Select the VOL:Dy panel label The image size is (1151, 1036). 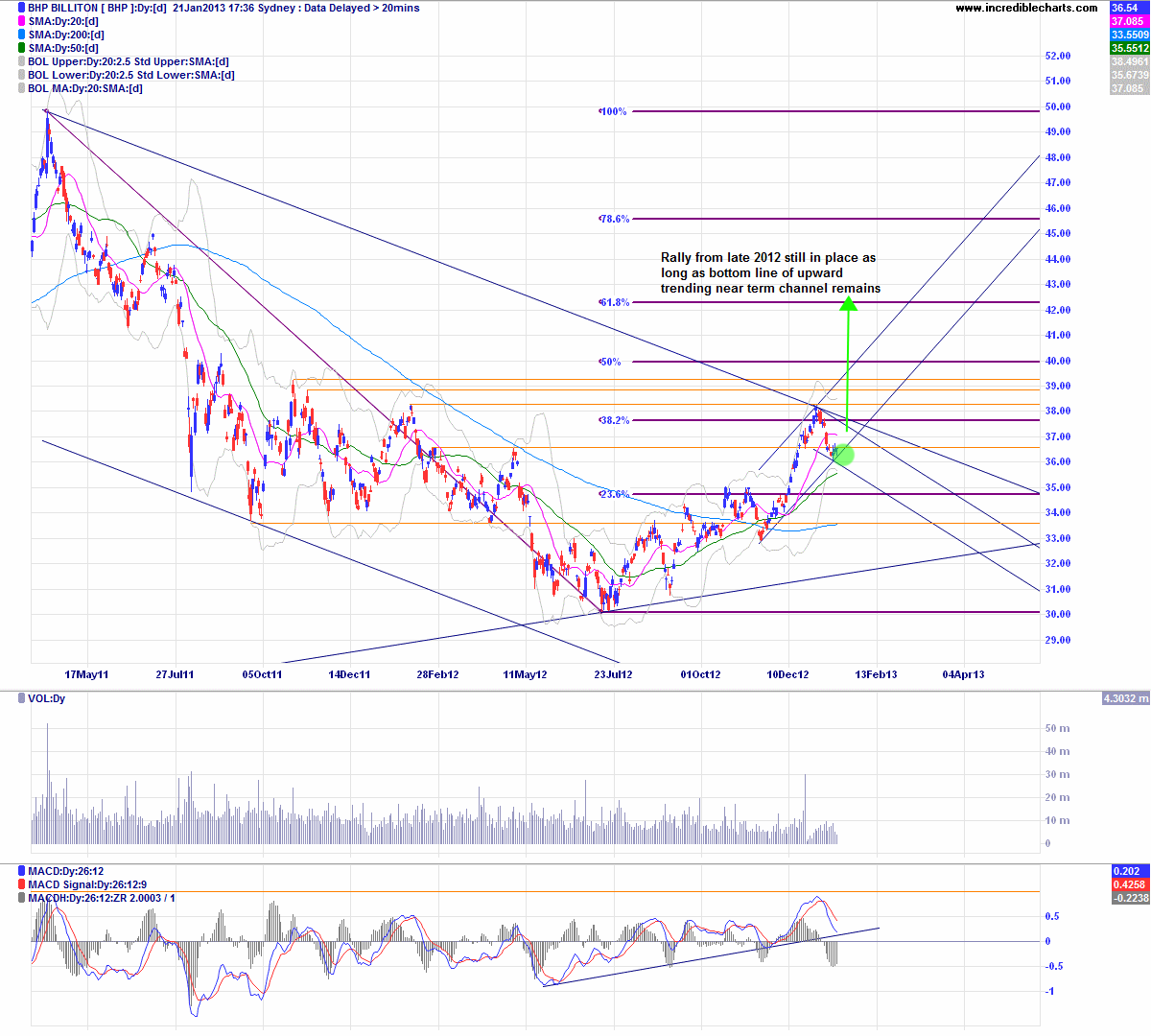pos(47,698)
